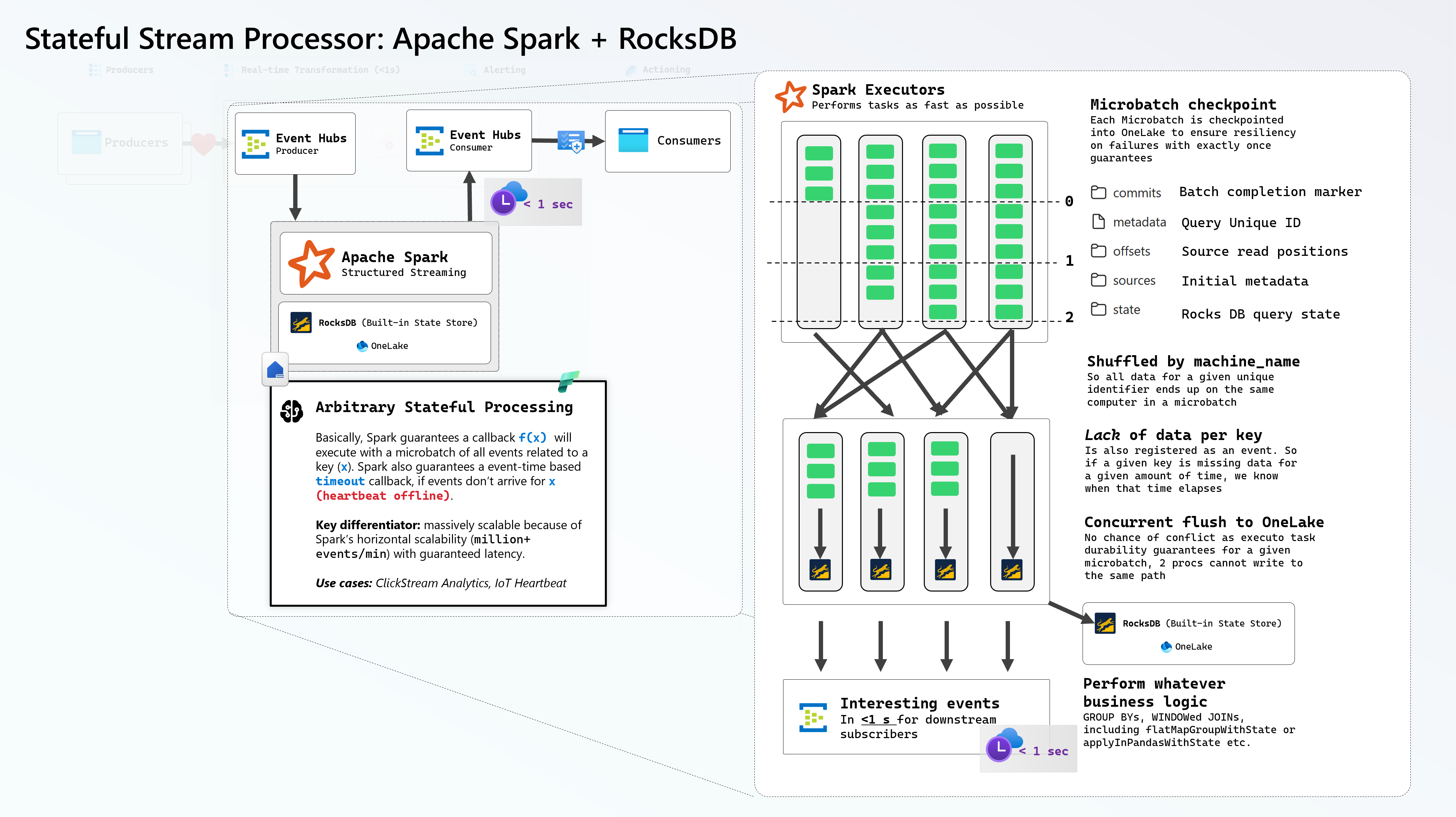Click the brain icon beside Arbitrary Stateful Processing

point(292,411)
